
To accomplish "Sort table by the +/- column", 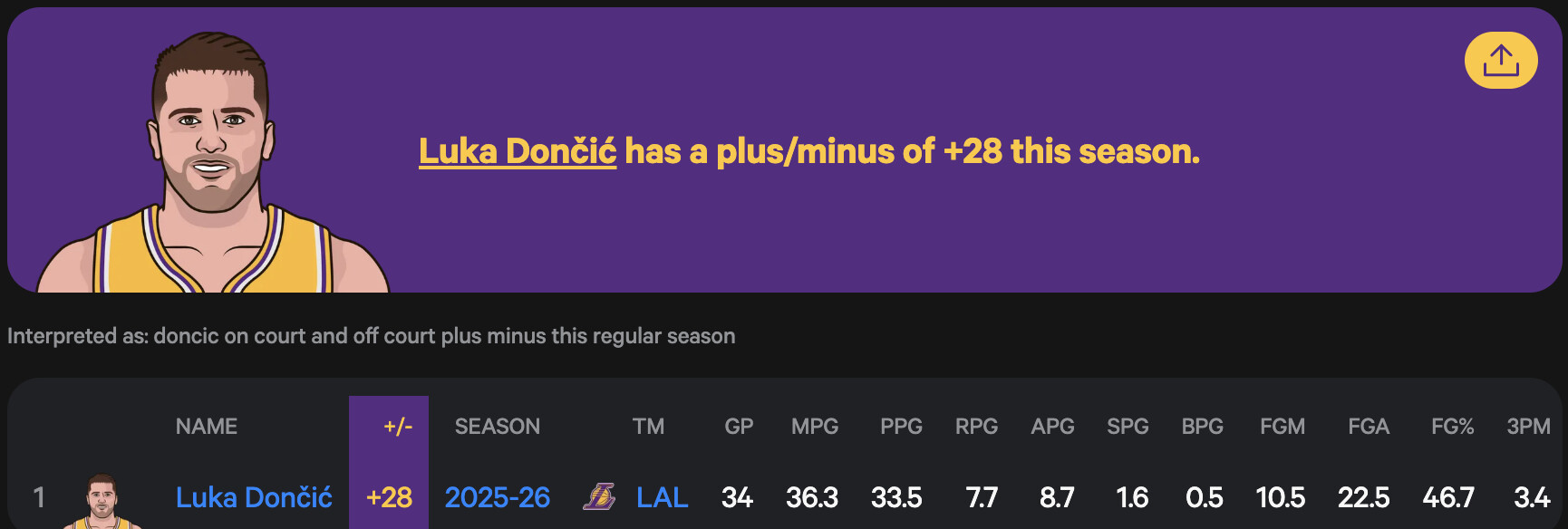I will coord(398,427).
